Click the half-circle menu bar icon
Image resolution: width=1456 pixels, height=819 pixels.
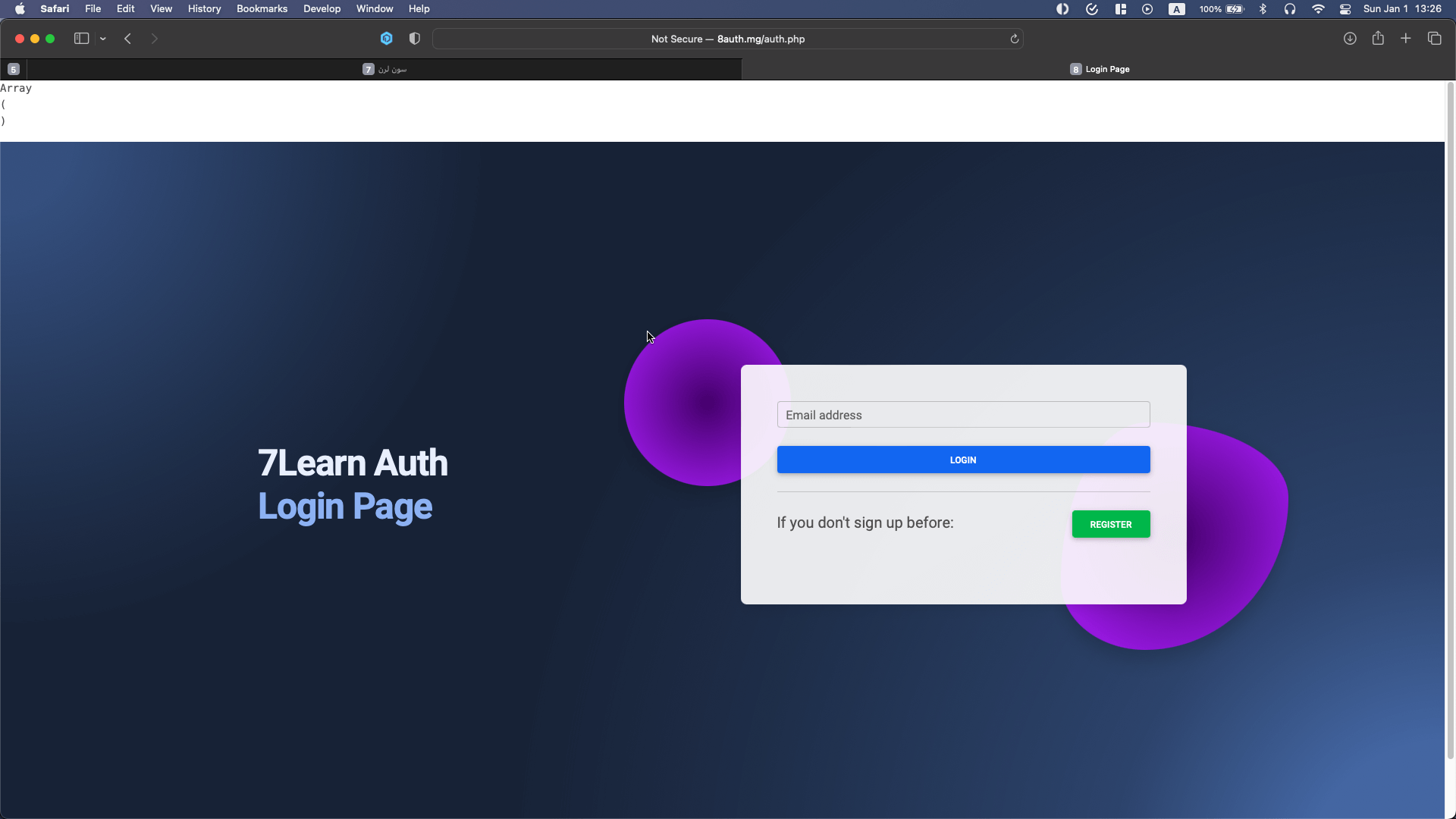tap(1062, 9)
